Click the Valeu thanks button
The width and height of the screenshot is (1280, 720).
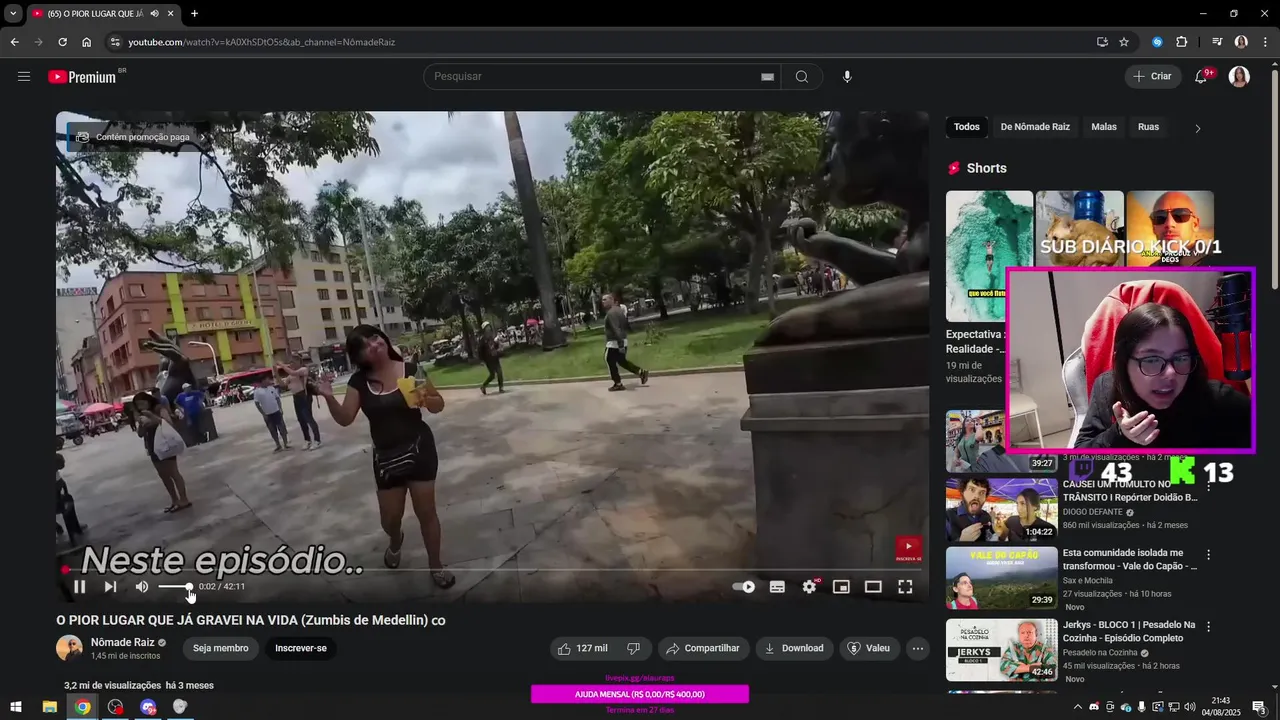869,648
